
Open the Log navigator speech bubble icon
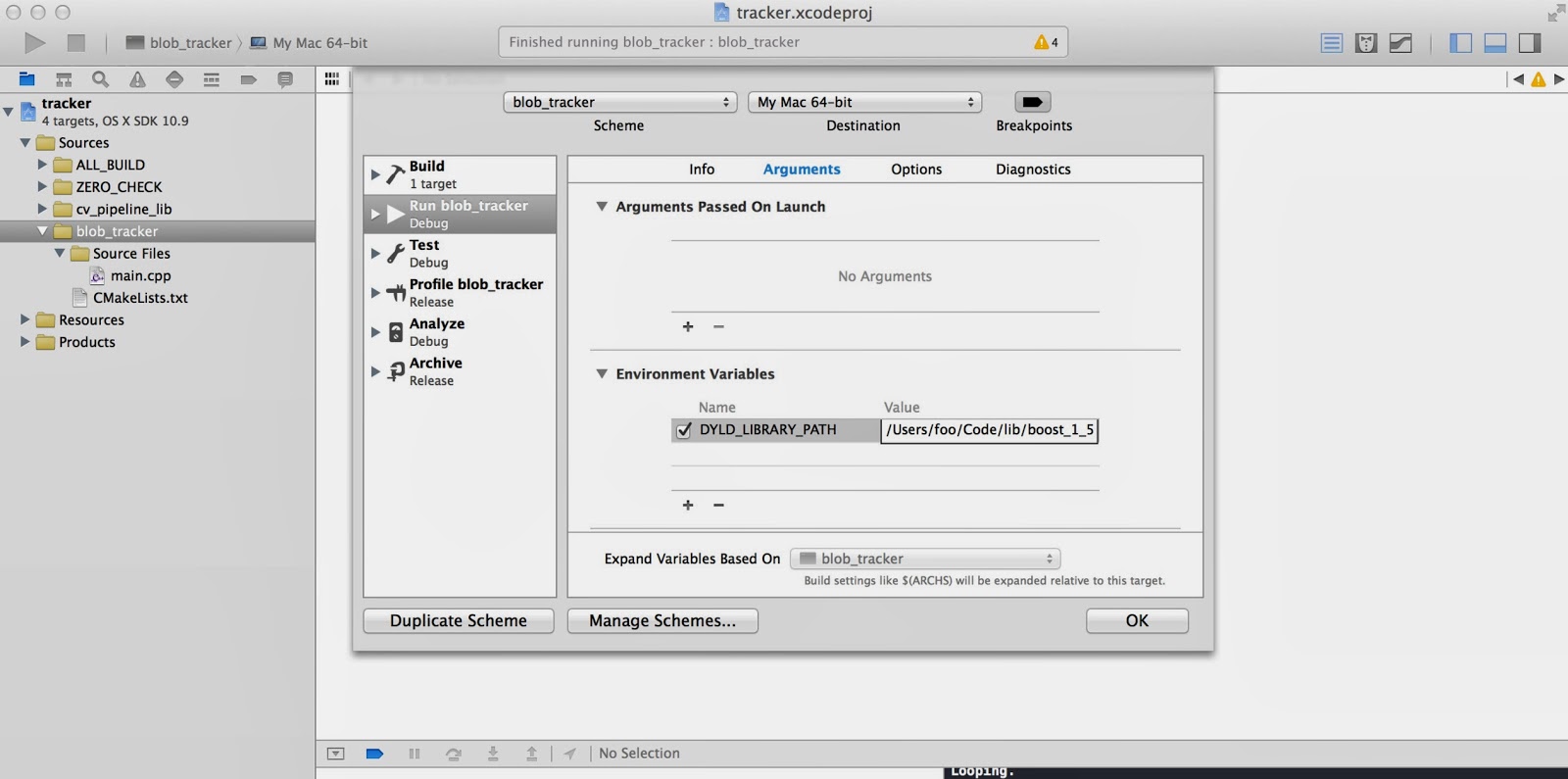(x=285, y=79)
